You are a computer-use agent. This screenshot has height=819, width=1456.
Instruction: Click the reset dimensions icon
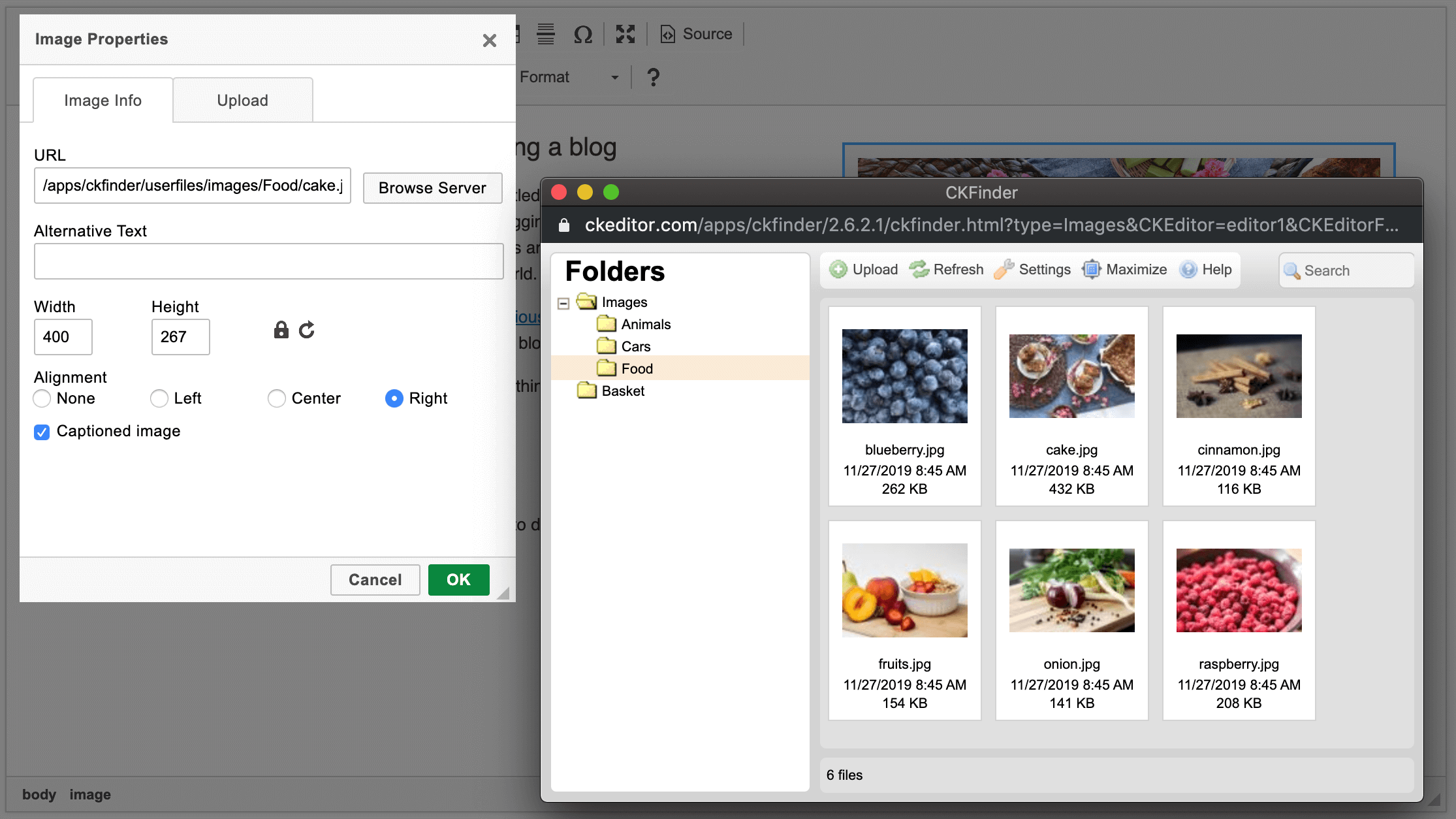tap(306, 329)
